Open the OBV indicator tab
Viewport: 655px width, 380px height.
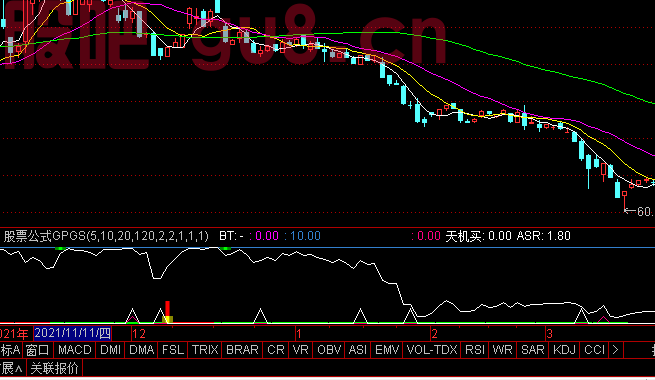pyautogui.click(x=329, y=350)
